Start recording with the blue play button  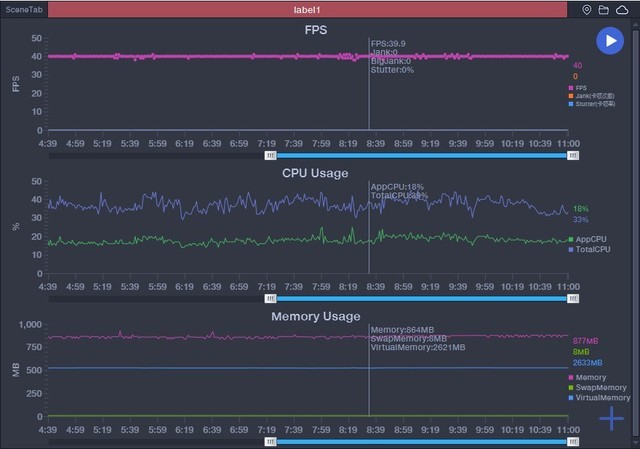coord(610,41)
